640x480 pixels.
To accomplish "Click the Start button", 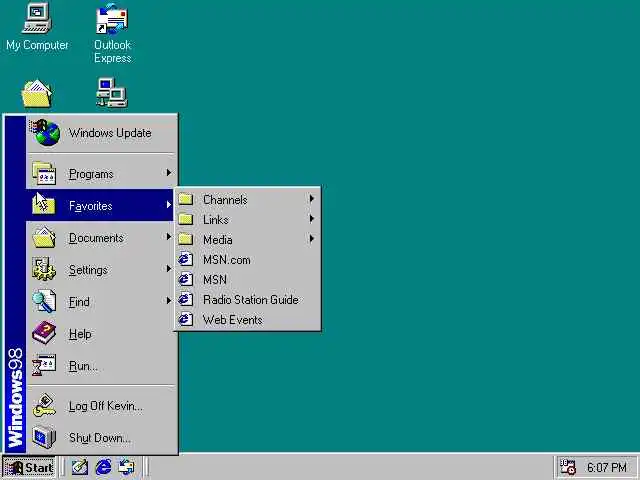I will [x=29, y=467].
